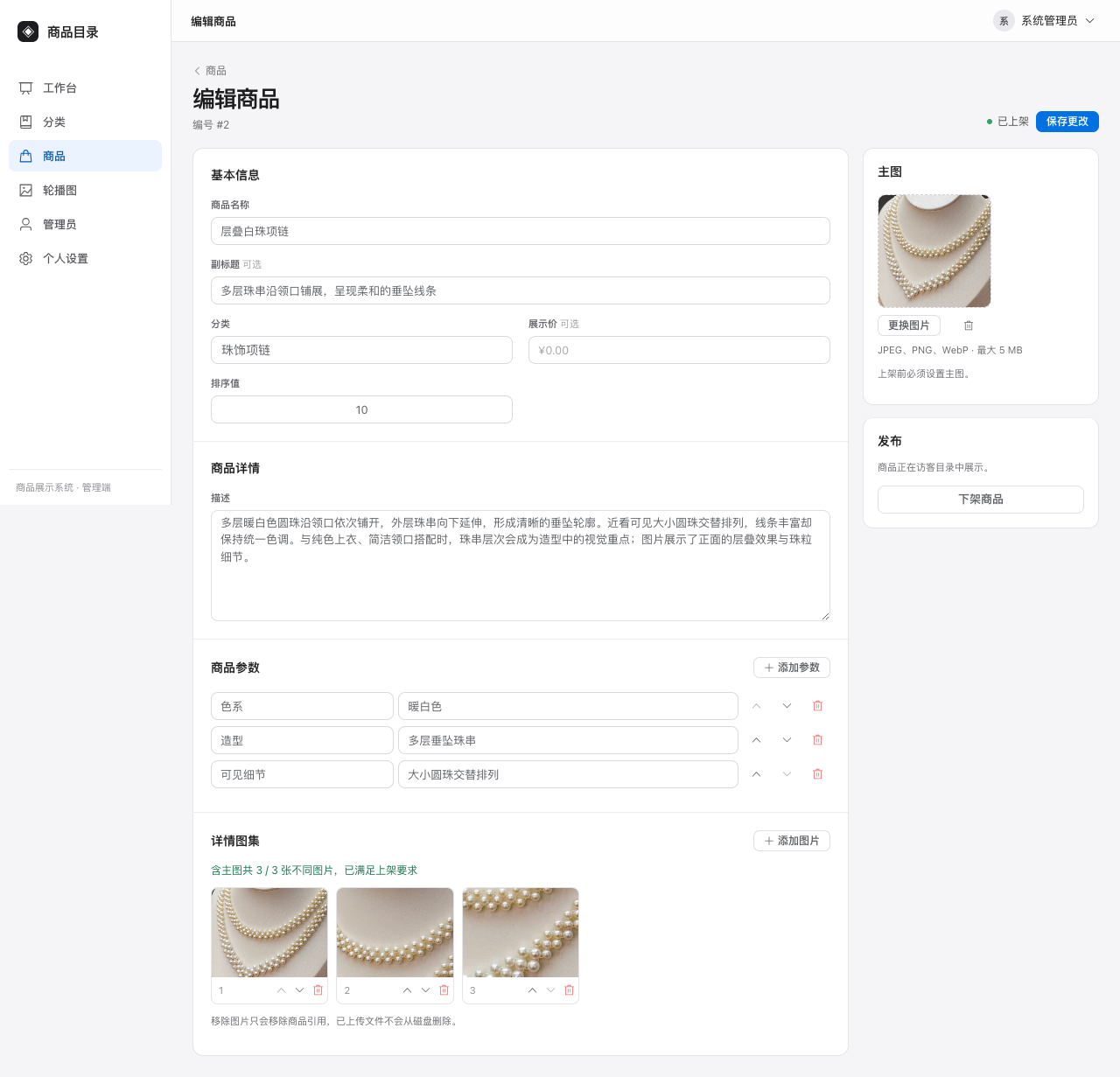Focus the 排序值 number field
Screen dimensions: 1120x1077
pos(361,409)
